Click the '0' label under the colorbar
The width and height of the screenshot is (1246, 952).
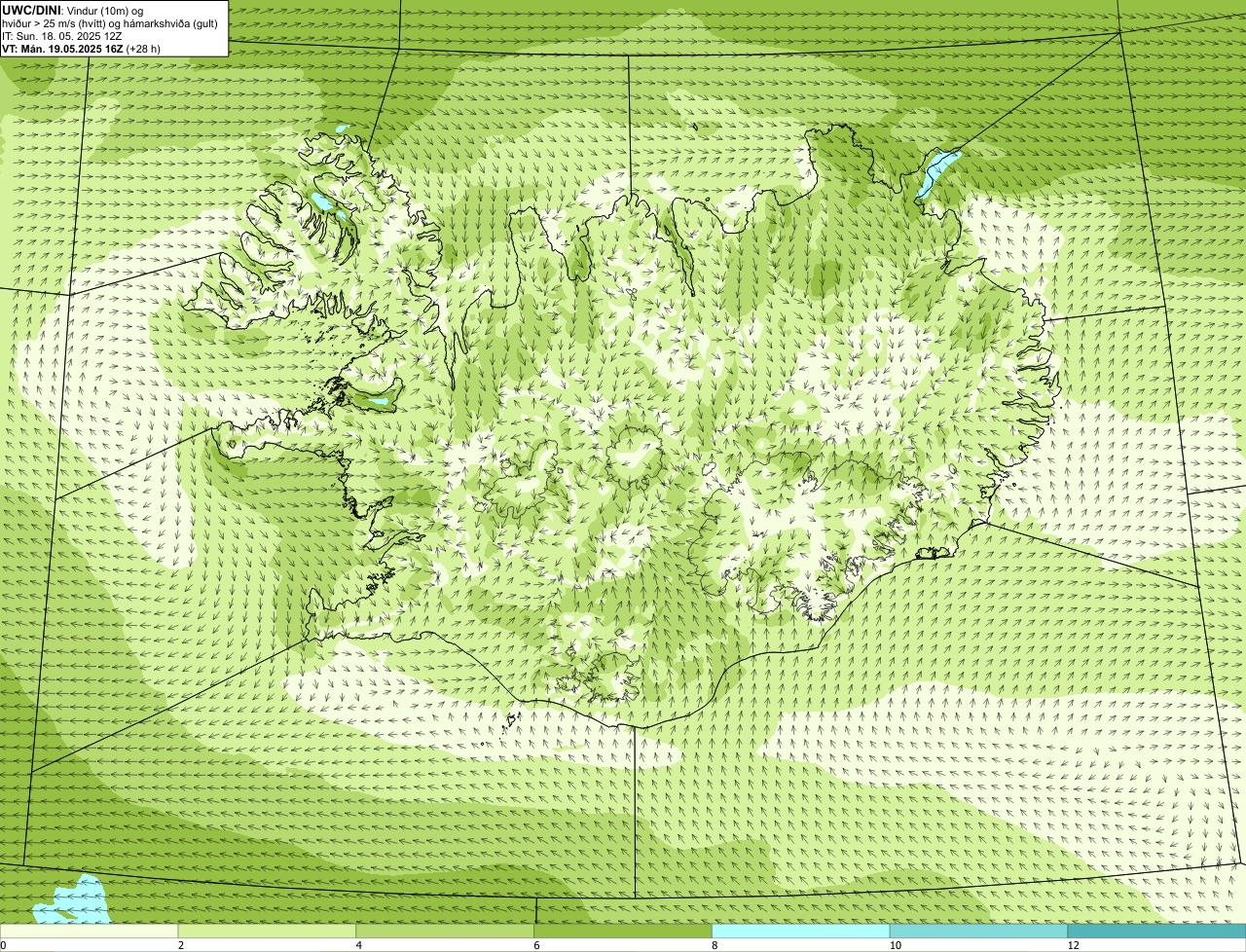3,945
